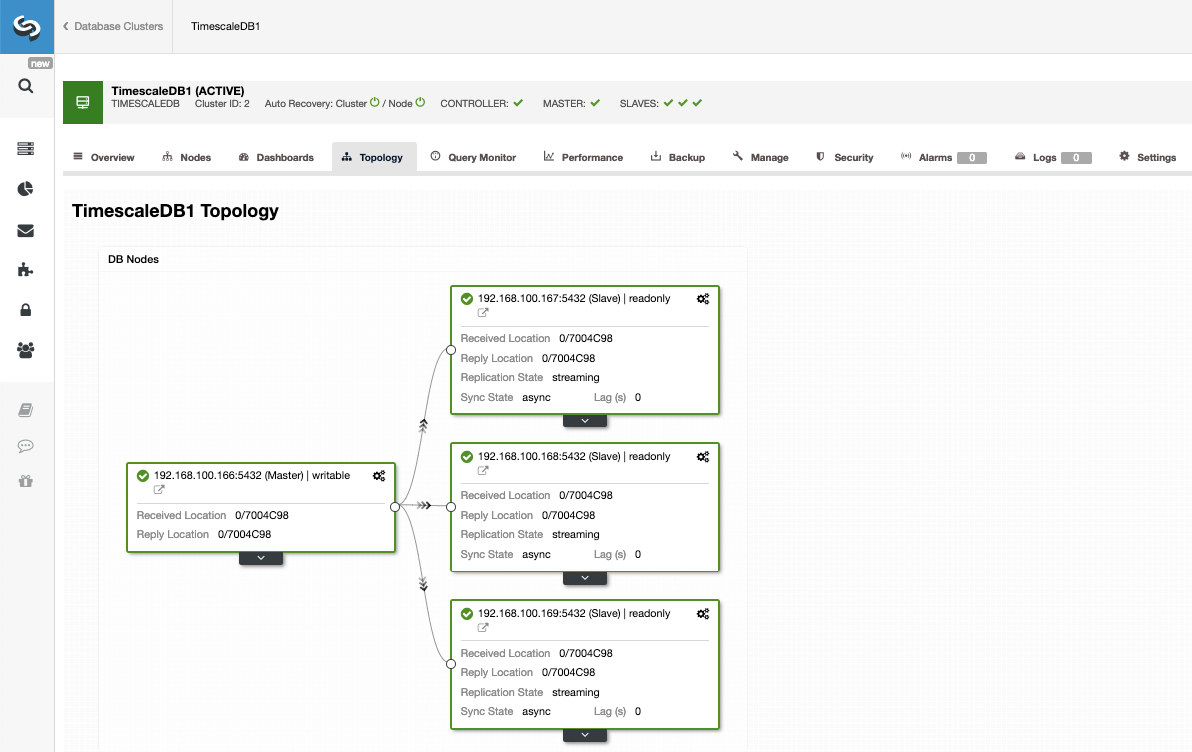Click the 'DB Nodes' panel header
Screen dimensions: 1192x752
click(x=423, y=259)
